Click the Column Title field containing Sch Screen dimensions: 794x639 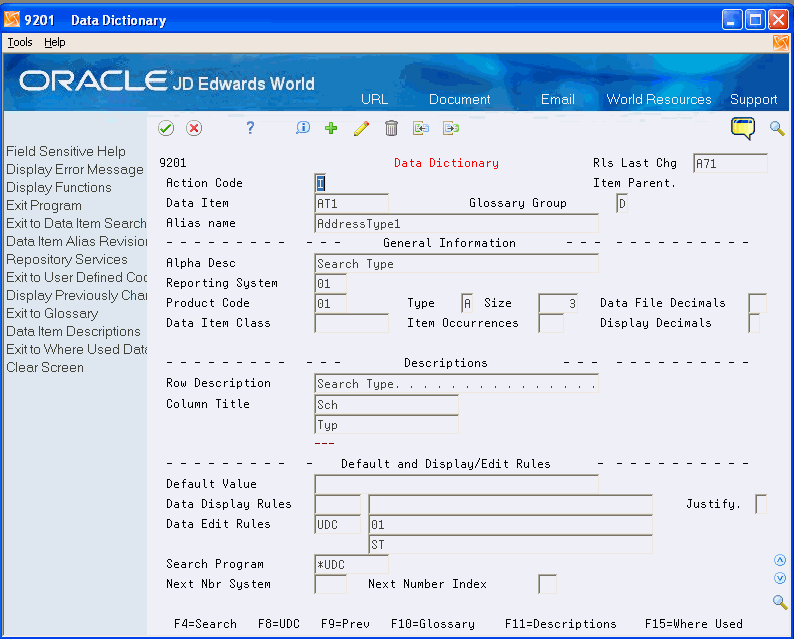coord(386,405)
